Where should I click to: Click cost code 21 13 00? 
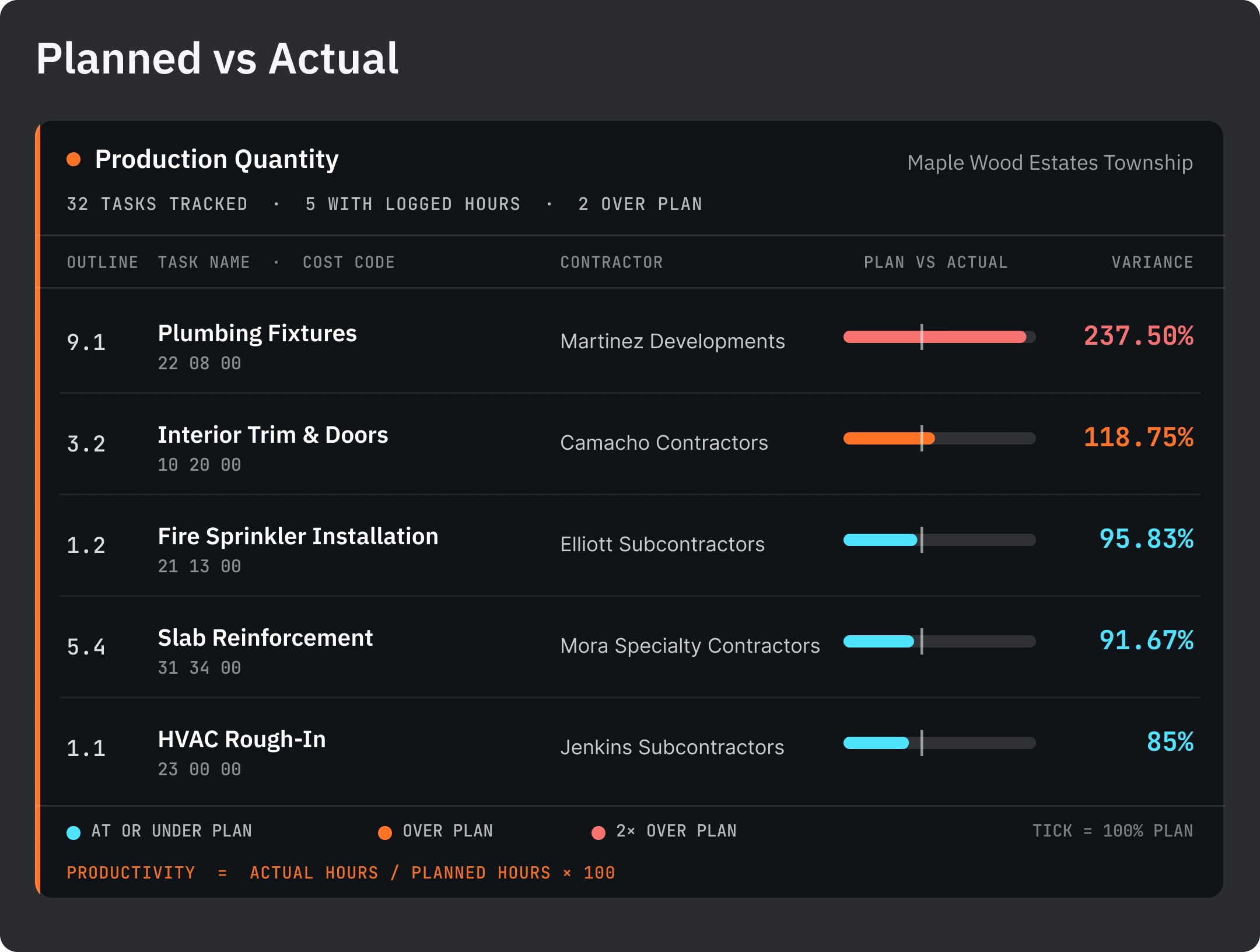tap(199, 566)
